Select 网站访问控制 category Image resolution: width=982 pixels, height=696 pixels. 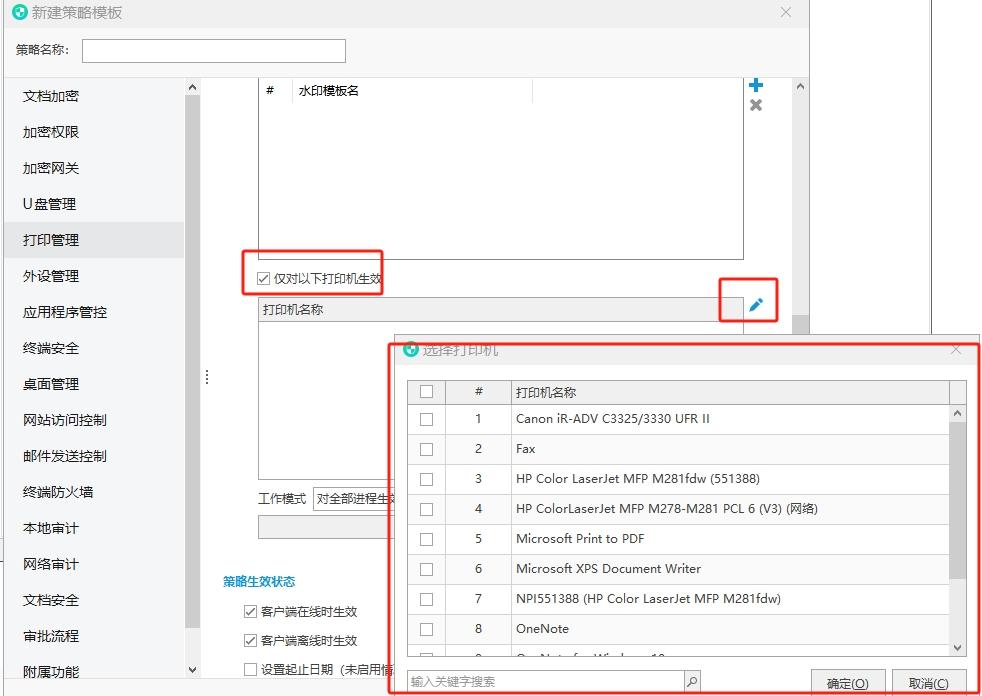[65, 420]
